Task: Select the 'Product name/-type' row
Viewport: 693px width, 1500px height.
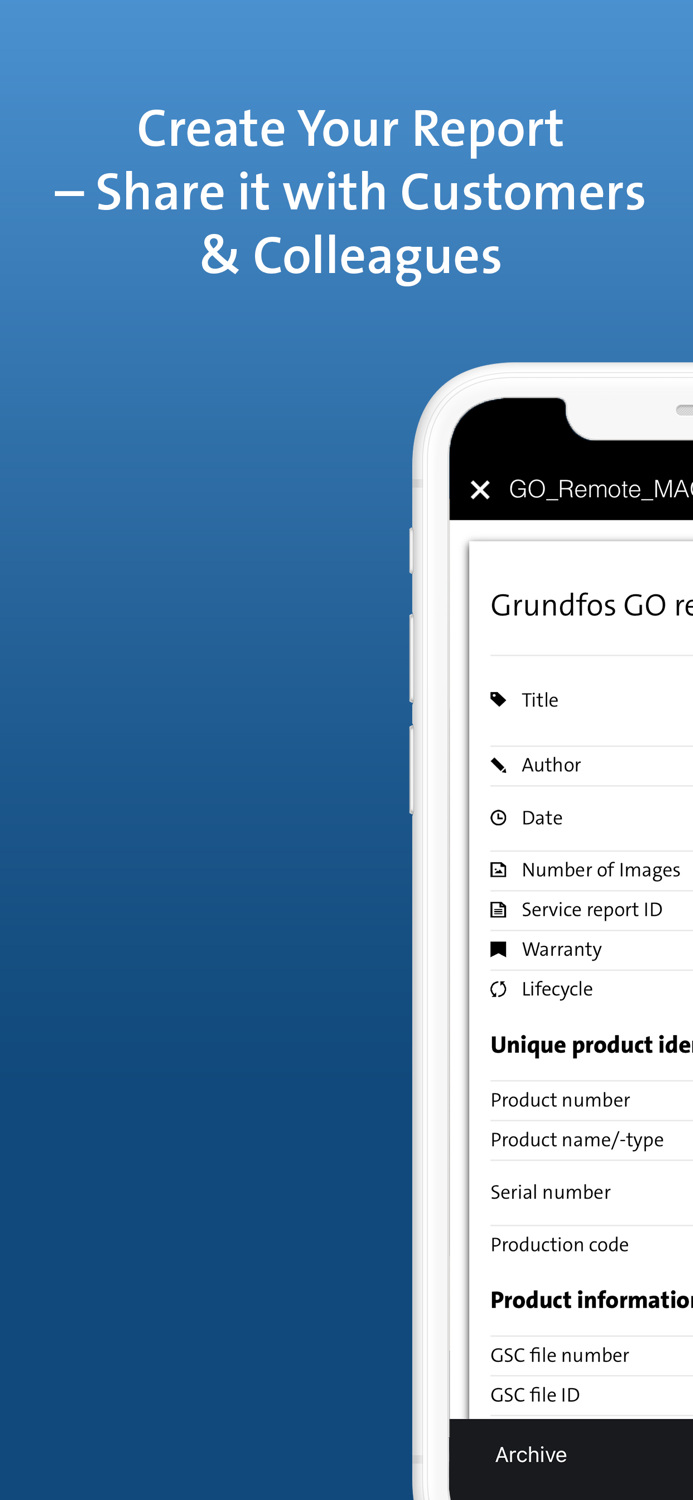Action: 591,1140
